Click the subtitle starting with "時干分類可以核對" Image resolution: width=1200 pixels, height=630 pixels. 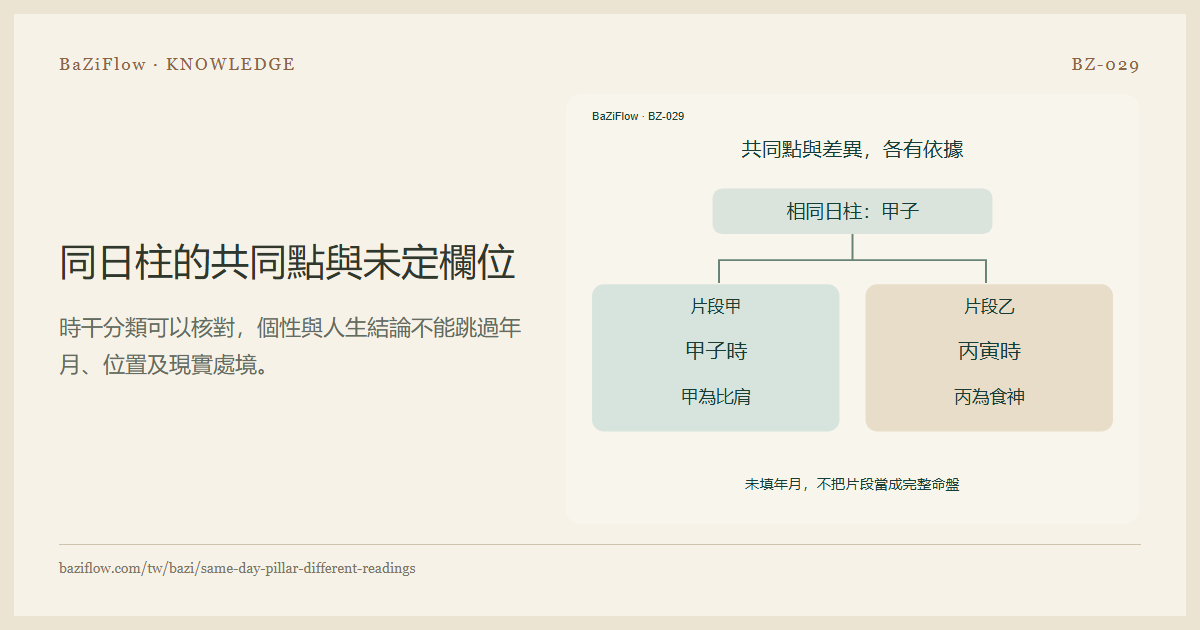pos(290,346)
